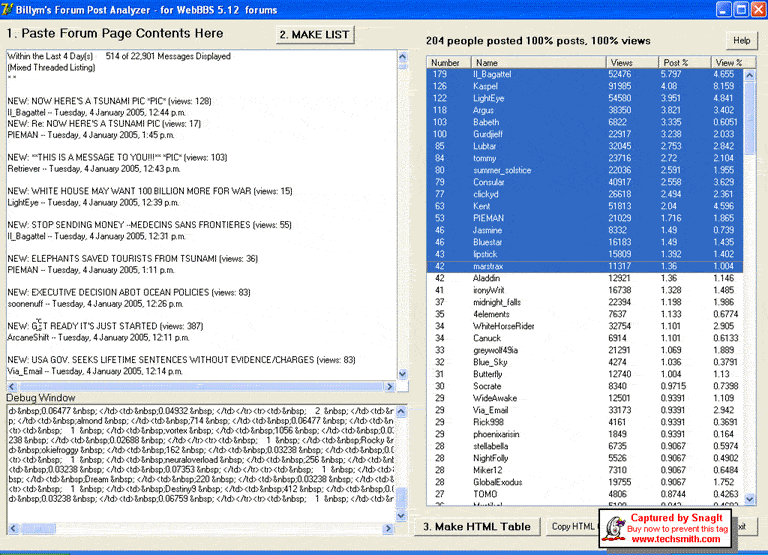
Task: Sort by the Views column header
Action: [632, 63]
